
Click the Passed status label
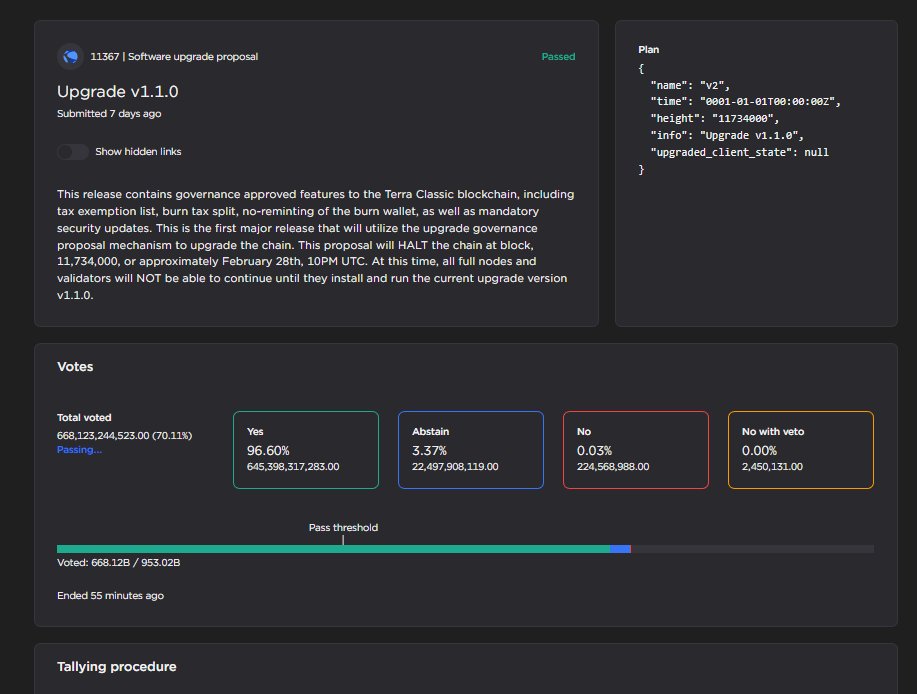[x=558, y=57]
